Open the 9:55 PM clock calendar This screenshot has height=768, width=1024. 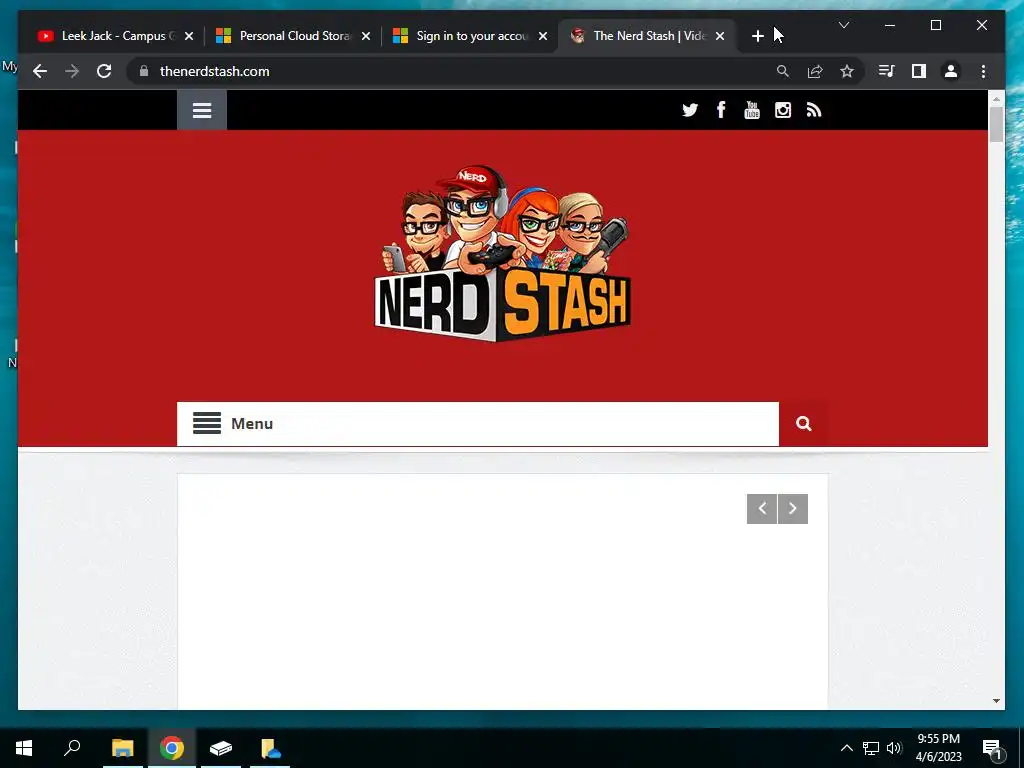[938, 748]
